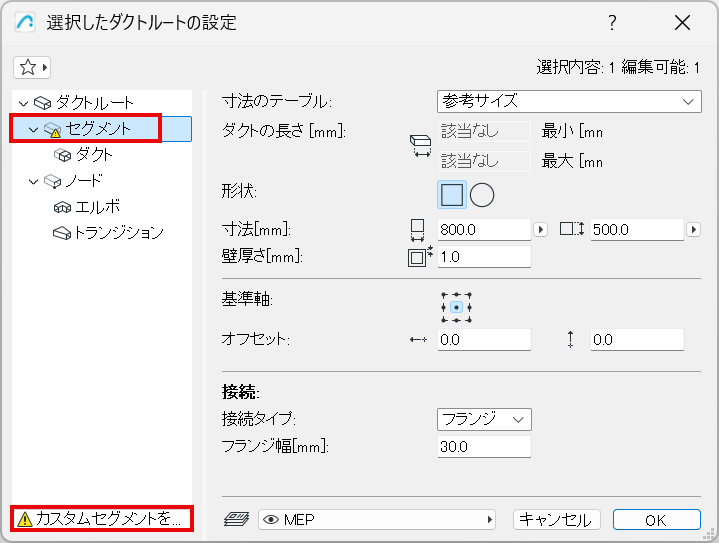
Task: Click the width dimension icon
Action: tap(417, 230)
